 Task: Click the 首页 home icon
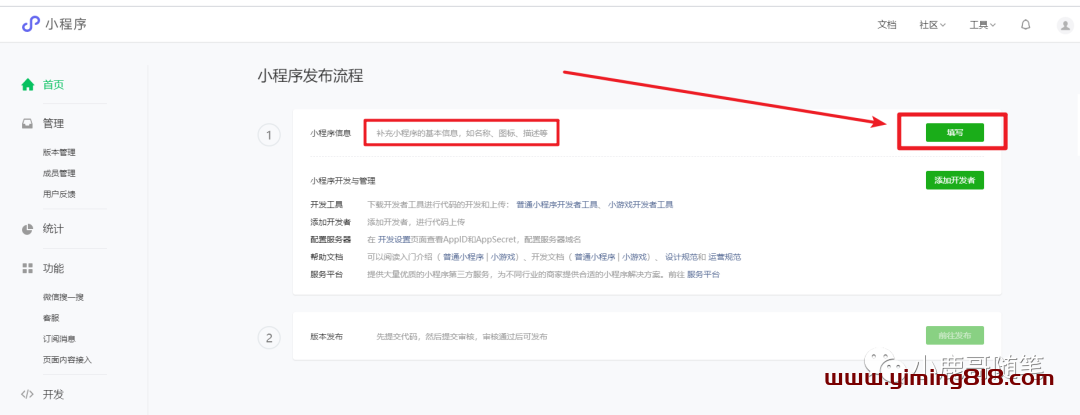(x=28, y=85)
